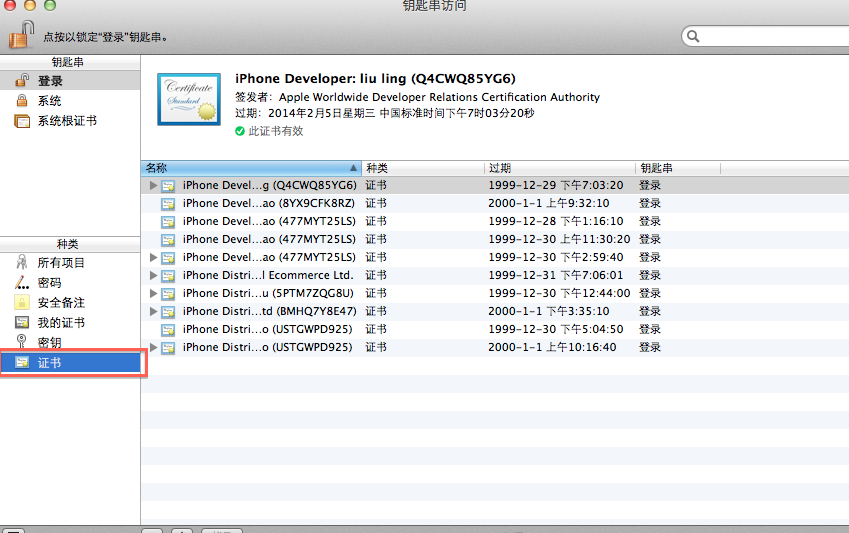Click certificate icon of 8YX9CFK8RZ row
Viewport: 849px width, 533px height.
point(168,204)
